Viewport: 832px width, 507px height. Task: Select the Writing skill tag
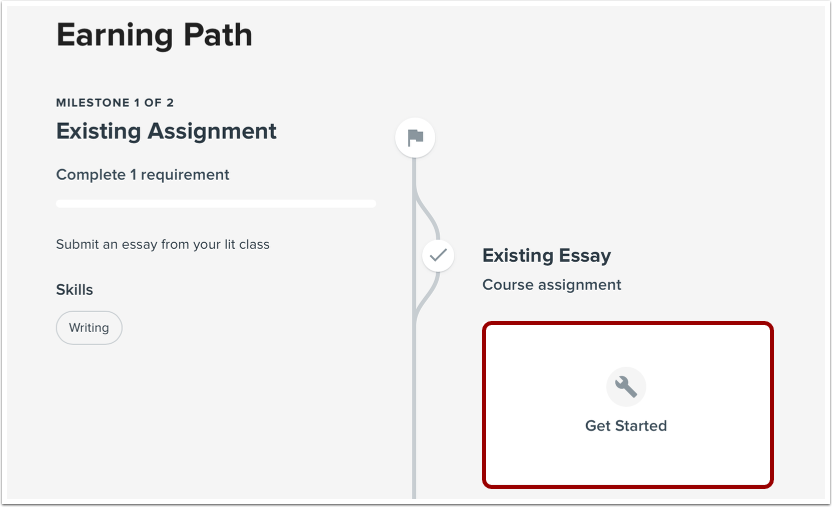point(89,328)
